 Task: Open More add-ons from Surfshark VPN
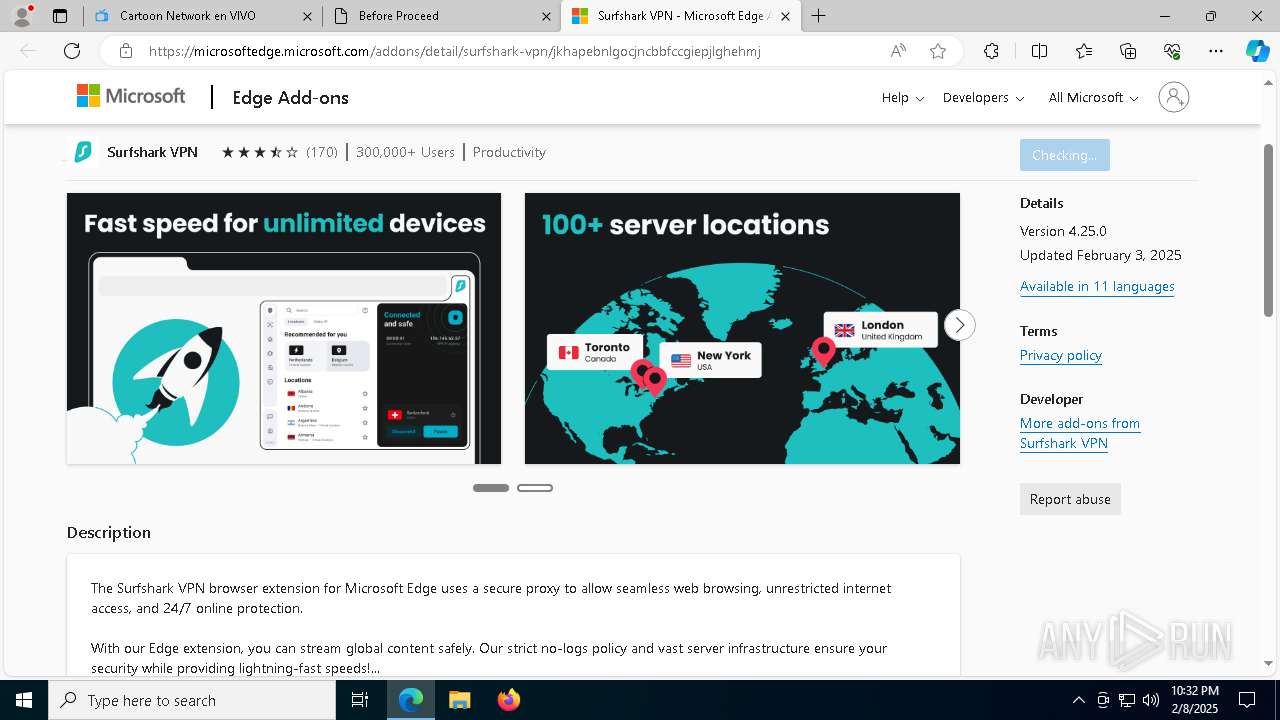[x=1080, y=433]
